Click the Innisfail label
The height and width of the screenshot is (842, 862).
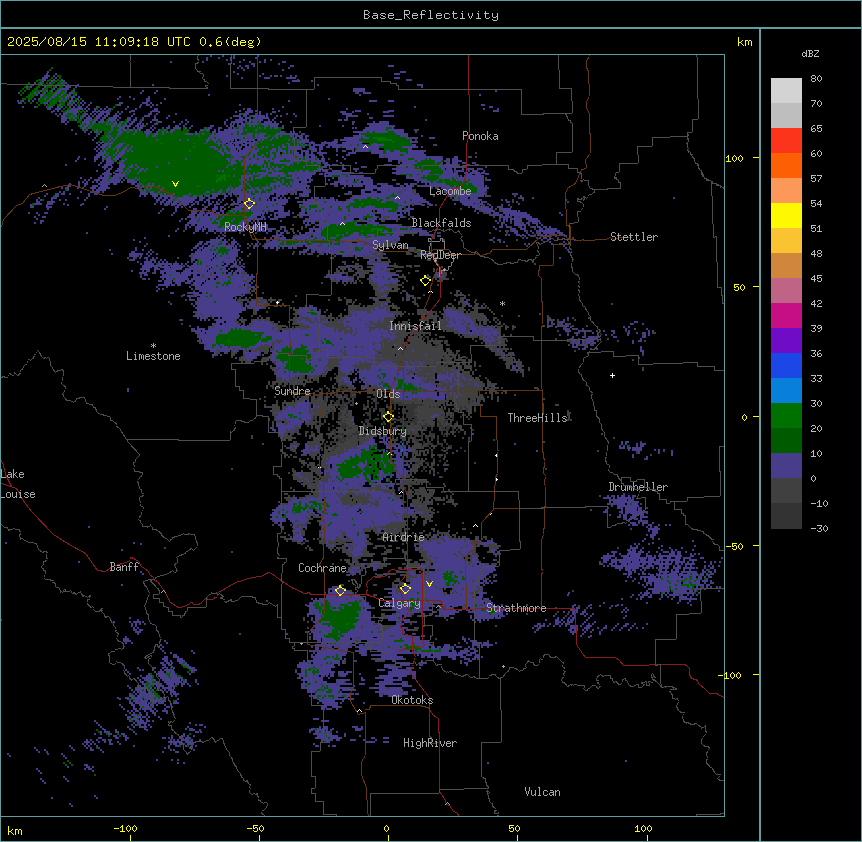pos(415,326)
